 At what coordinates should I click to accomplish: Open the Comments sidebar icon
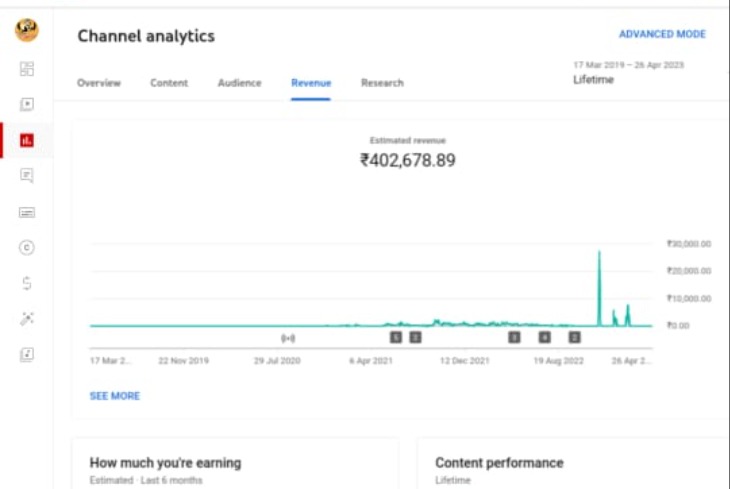pos(27,176)
